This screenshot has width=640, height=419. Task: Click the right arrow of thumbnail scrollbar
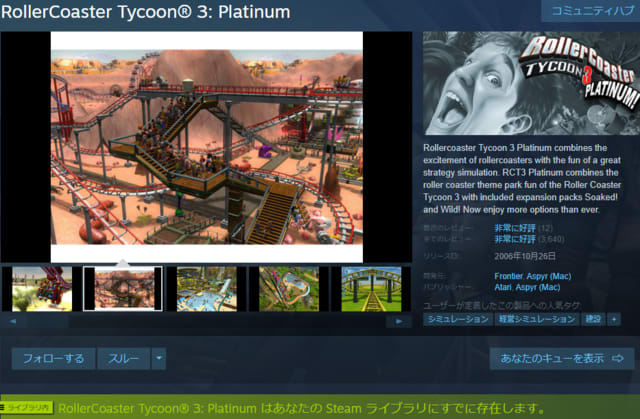(x=399, y=321)
